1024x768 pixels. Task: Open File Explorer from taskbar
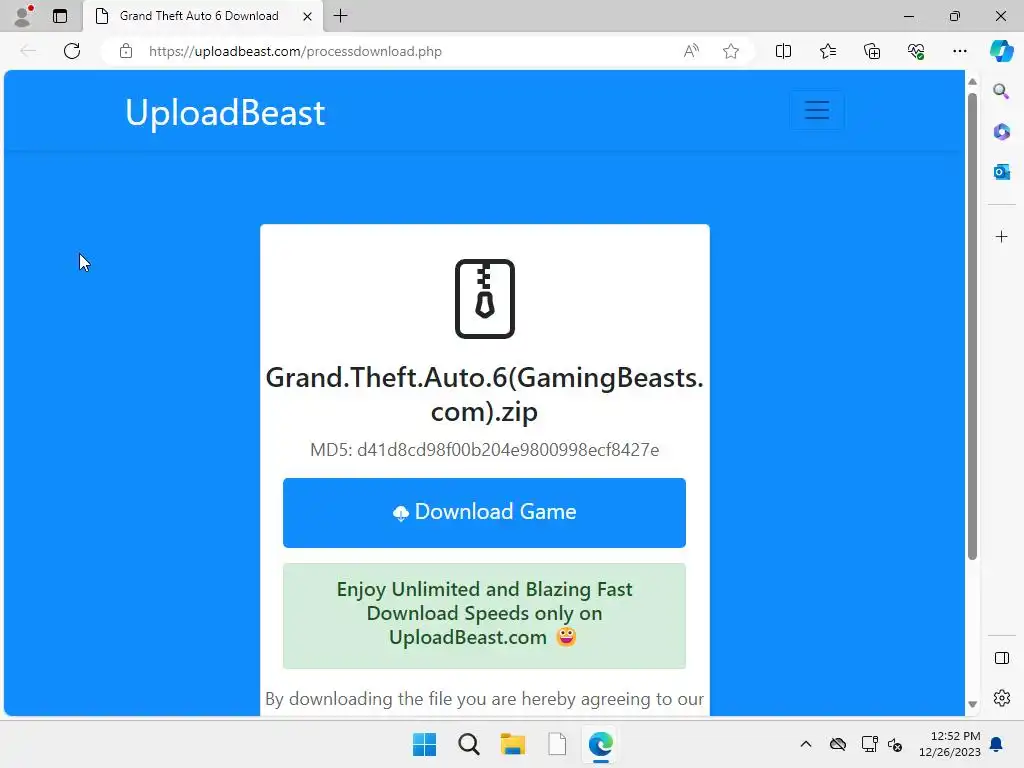click(x=513, y=744)
